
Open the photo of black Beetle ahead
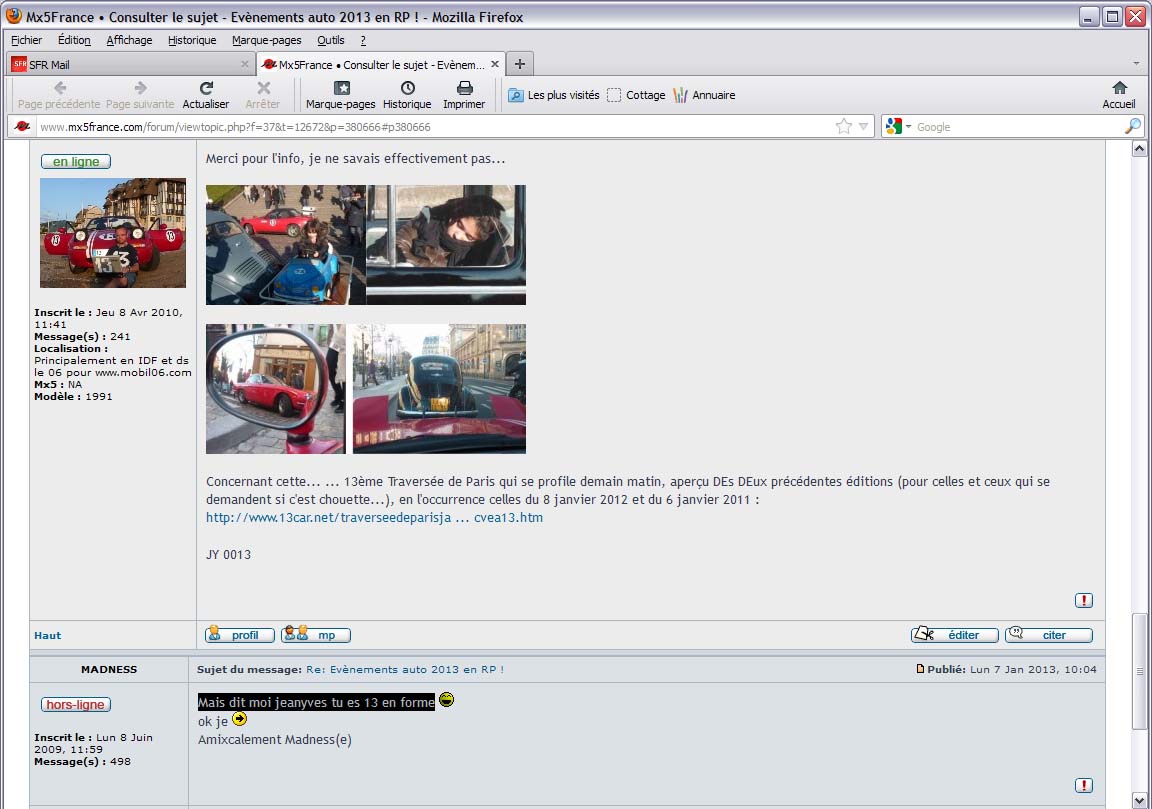pos(439,389)
